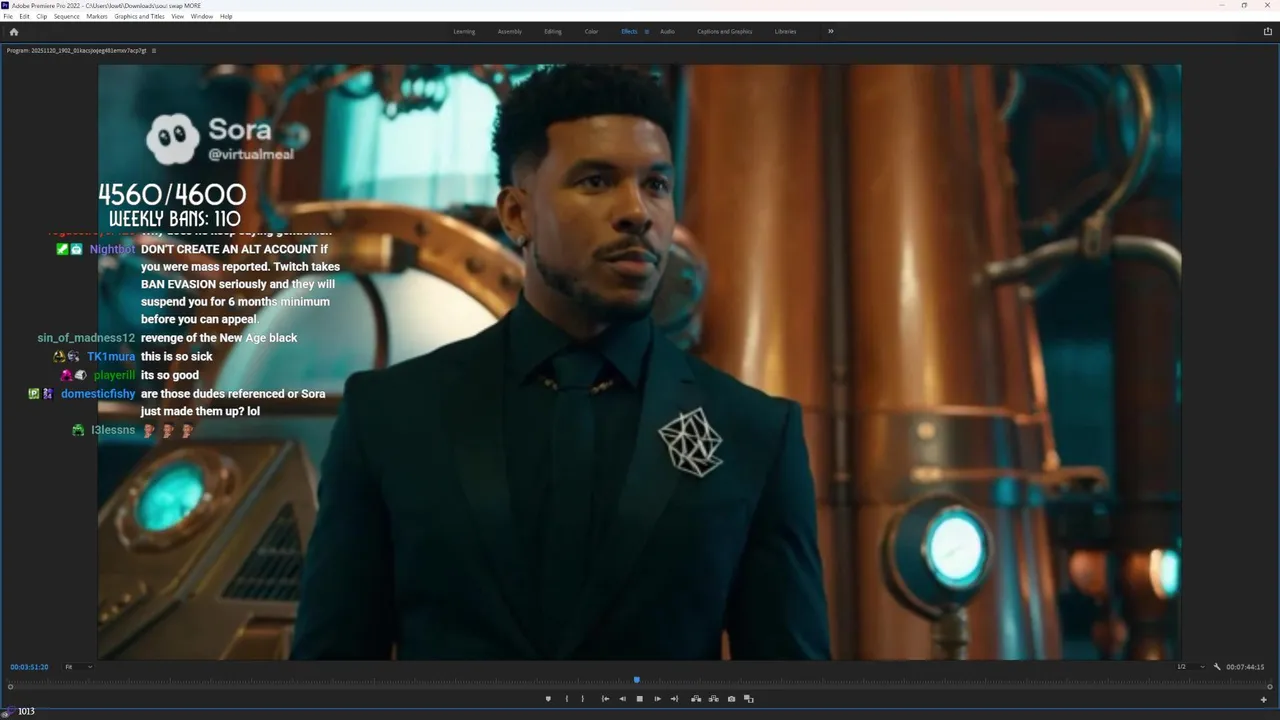1280x720 pixels.
Task: Open the button editor plus icon
Action: pyautogui.click(x=1264, y=699)
